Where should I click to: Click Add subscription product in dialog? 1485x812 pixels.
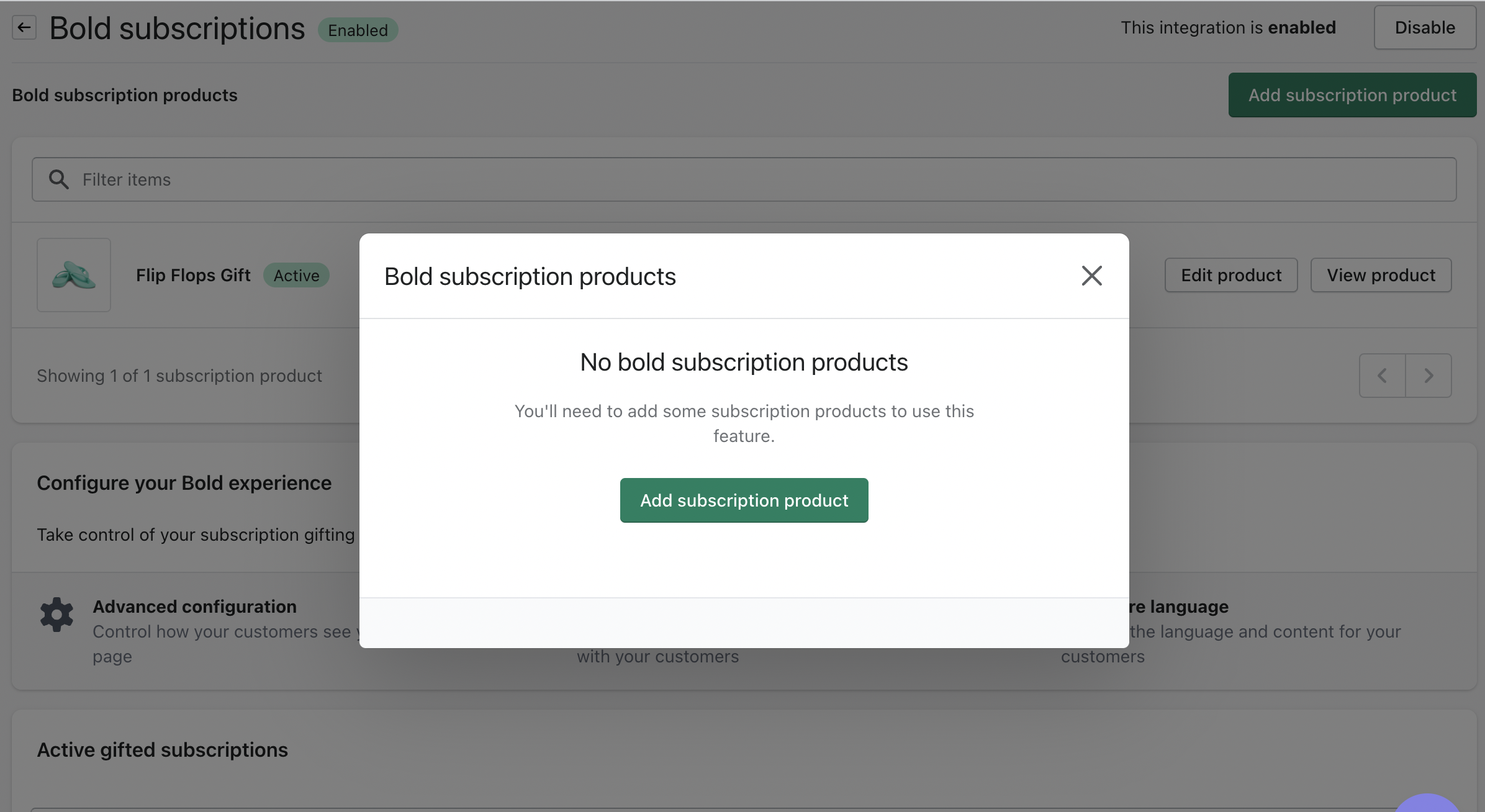744,500
